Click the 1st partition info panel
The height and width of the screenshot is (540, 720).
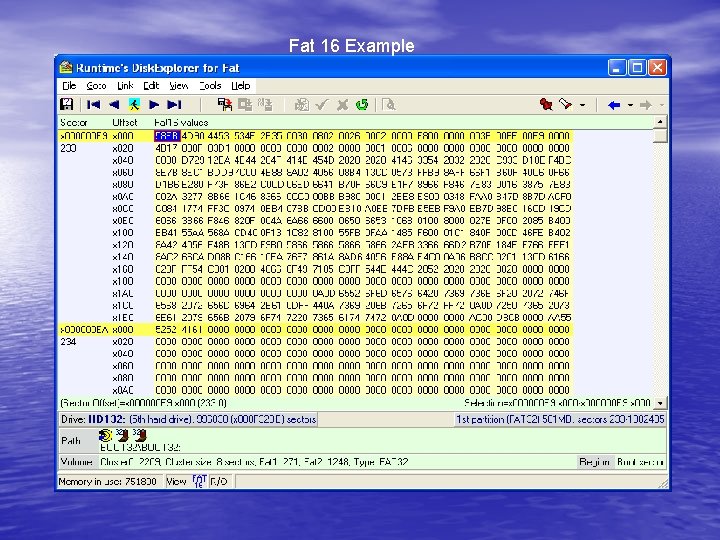[x=560, y=419]
